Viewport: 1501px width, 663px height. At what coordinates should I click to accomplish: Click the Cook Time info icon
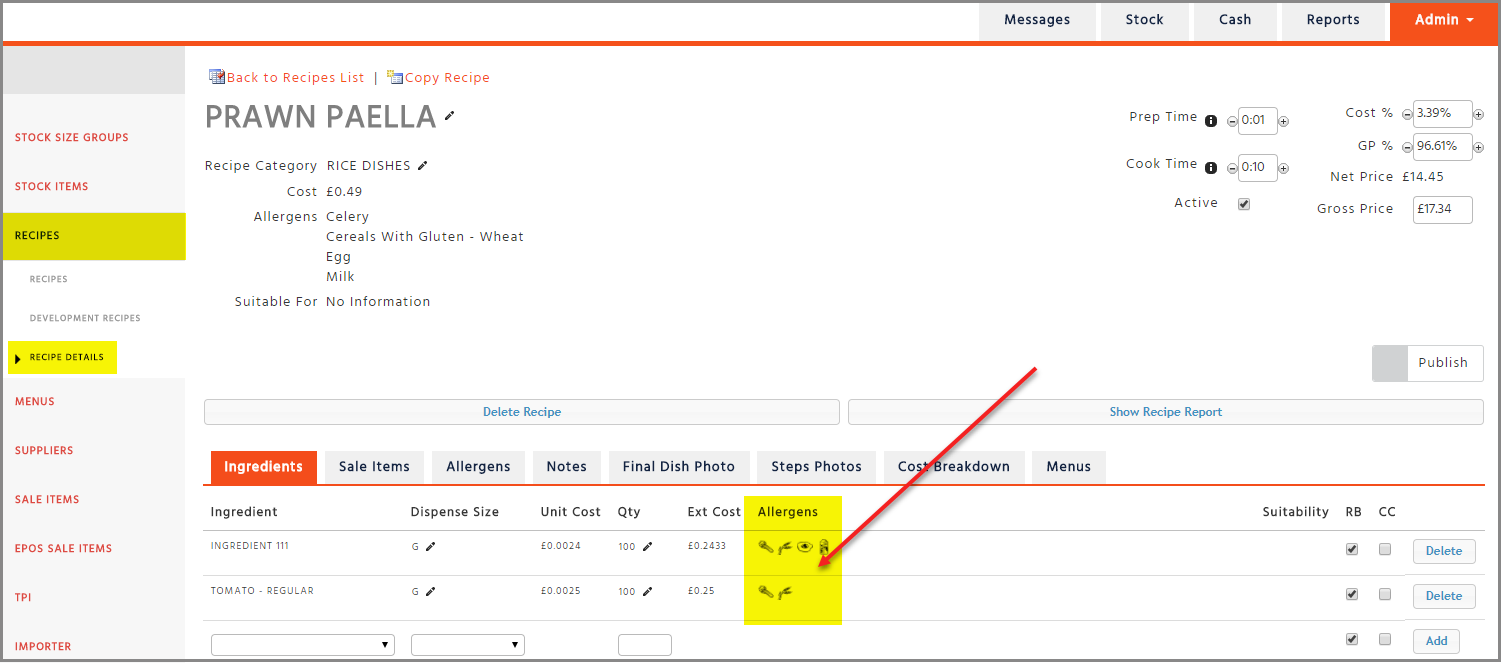[x=1211, y=168]
